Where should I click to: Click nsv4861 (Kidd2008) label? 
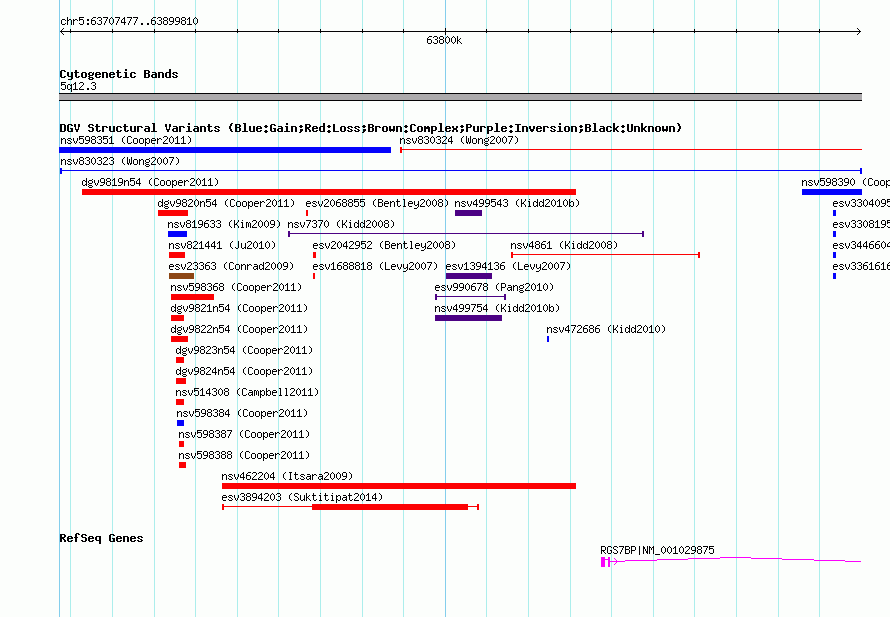tap(564, 245)
